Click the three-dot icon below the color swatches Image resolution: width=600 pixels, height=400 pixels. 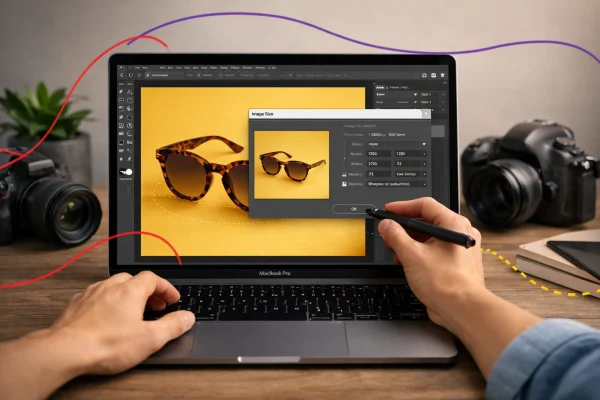[x=129, y=189]
